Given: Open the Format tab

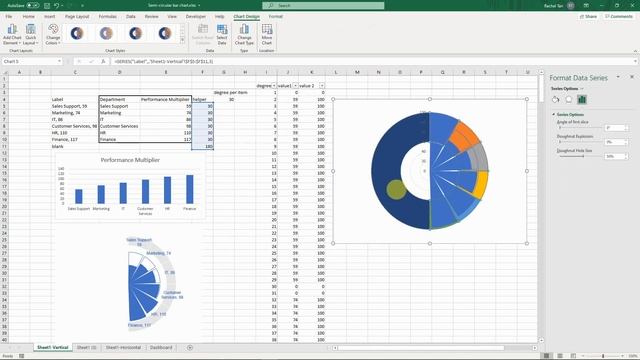Looking at the screenshot, I should 276,16.
